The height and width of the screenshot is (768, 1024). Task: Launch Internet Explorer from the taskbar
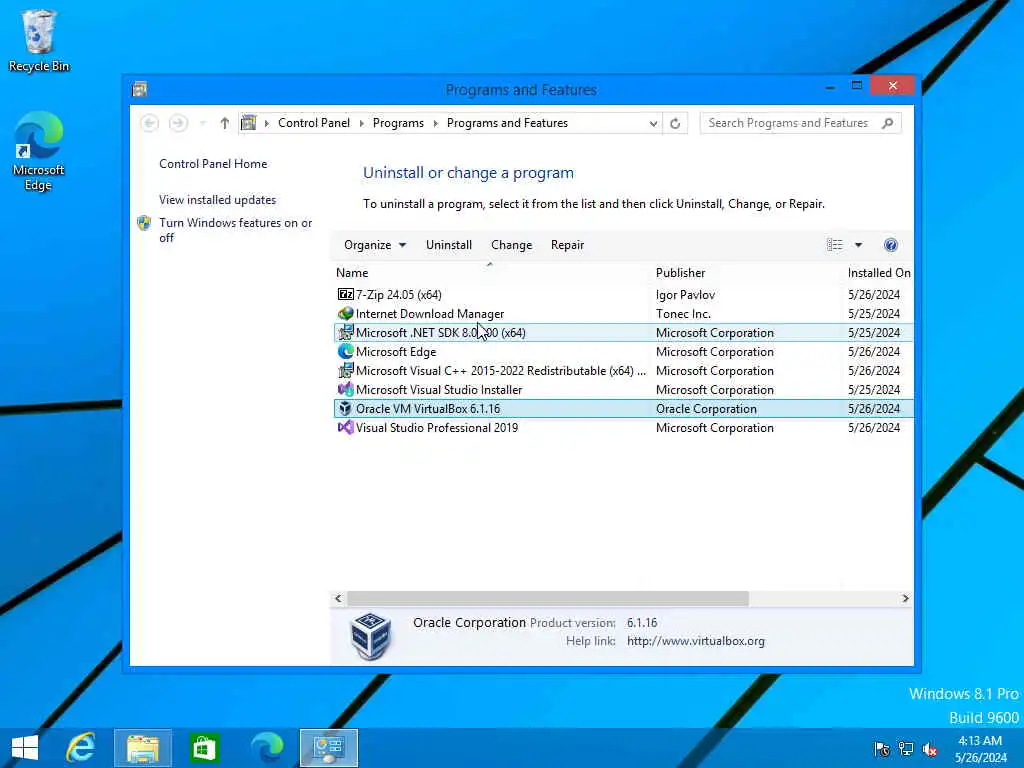coord(80,748)
